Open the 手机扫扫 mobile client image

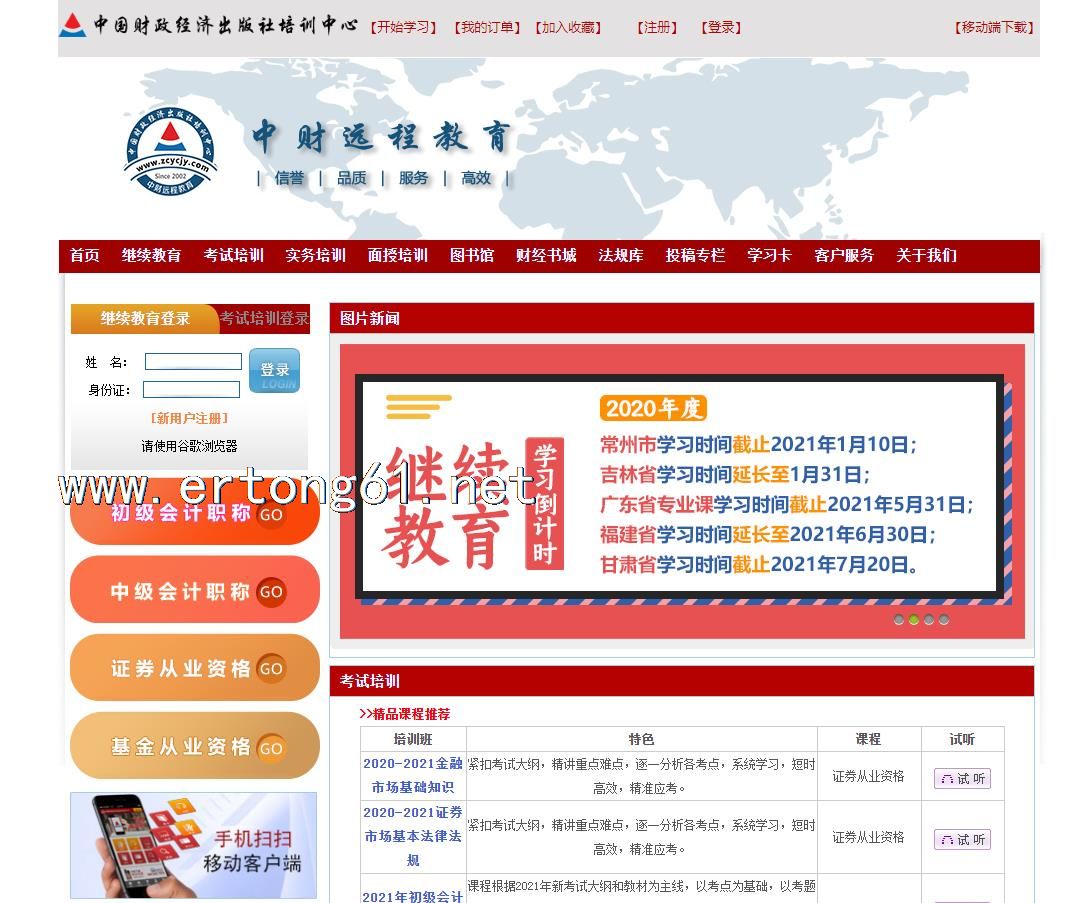click(193, 845)
